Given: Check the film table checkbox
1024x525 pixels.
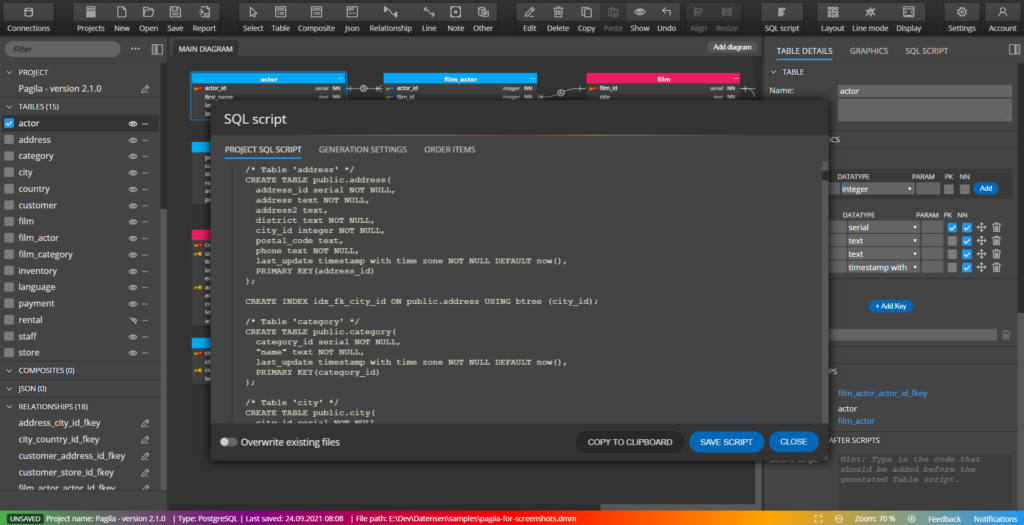Looking at the screenshot, I should 9,221.
